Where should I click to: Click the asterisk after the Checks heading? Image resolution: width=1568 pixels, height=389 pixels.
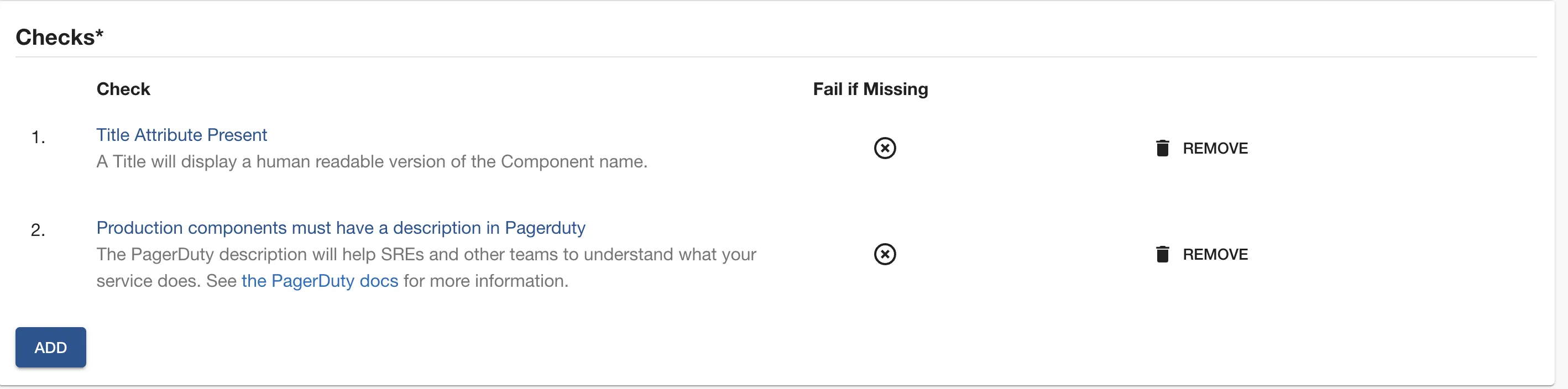click(x=99, y=34)
